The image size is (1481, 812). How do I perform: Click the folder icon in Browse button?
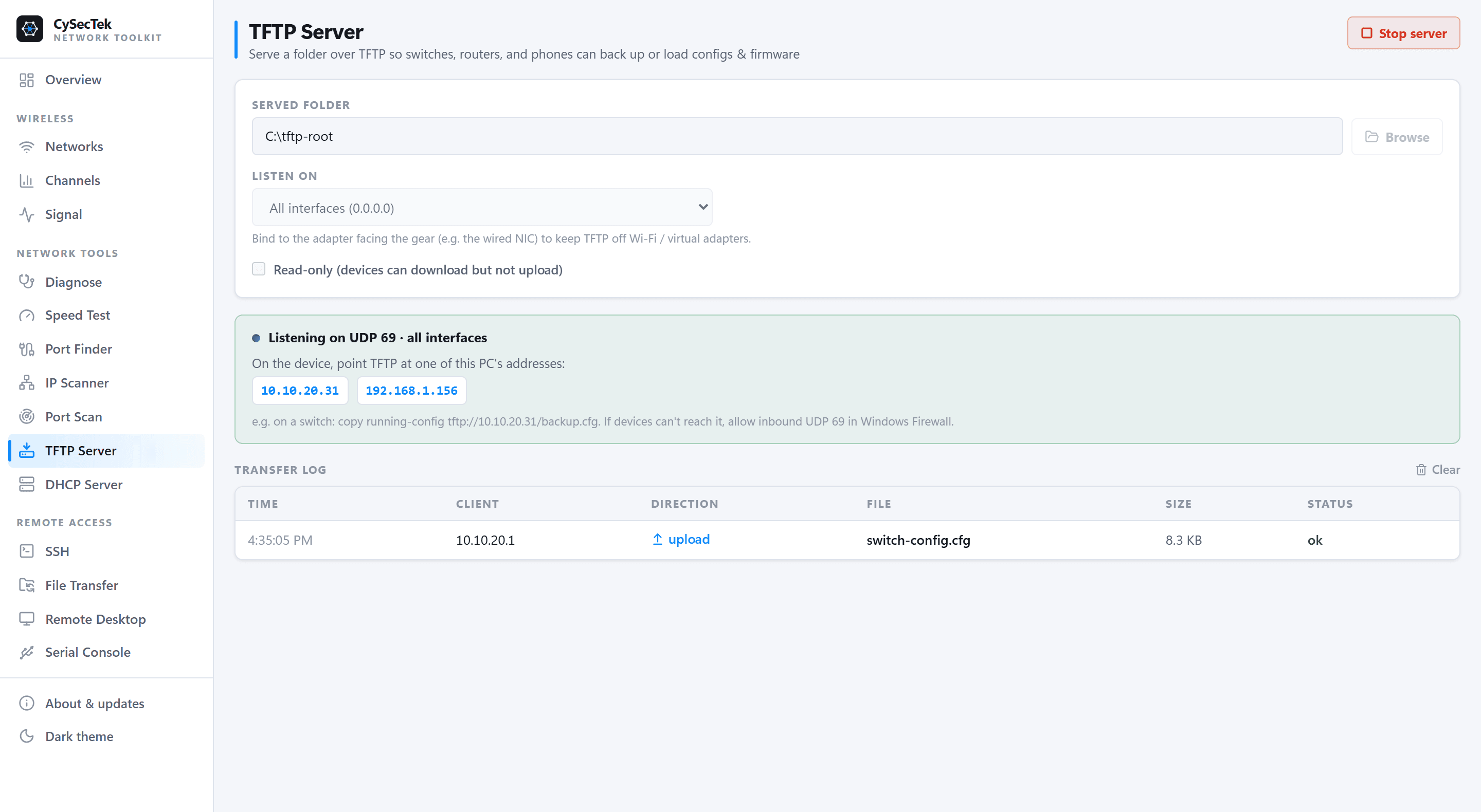[x=1372, y=137]
